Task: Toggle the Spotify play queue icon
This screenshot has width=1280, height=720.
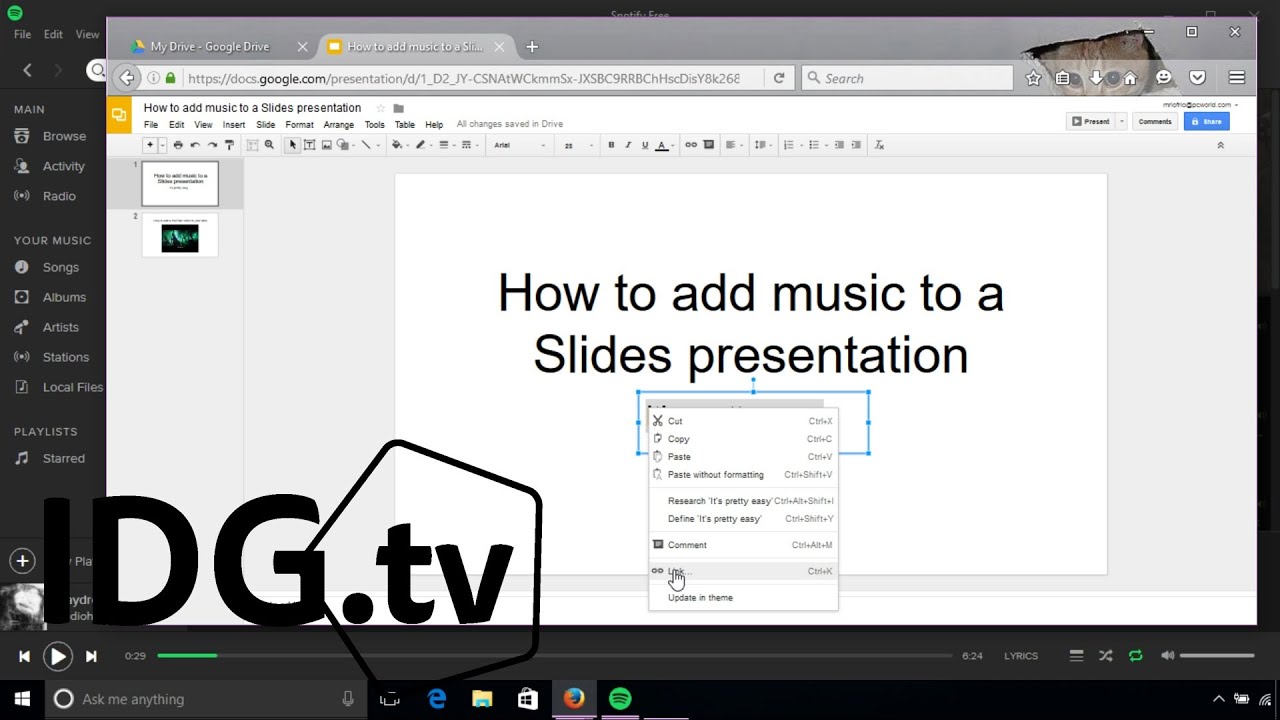Action: click(1076, 656)
